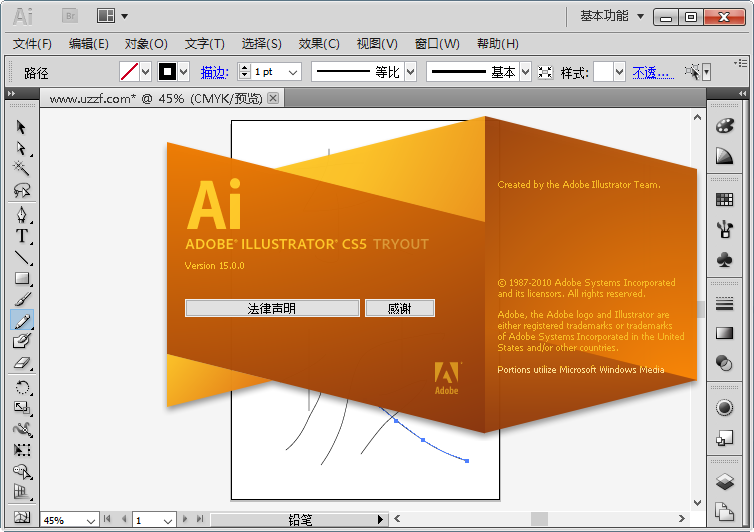754x532 pixels.
Task: Open the arrange documents dropdown
Action: coord(113,16)
